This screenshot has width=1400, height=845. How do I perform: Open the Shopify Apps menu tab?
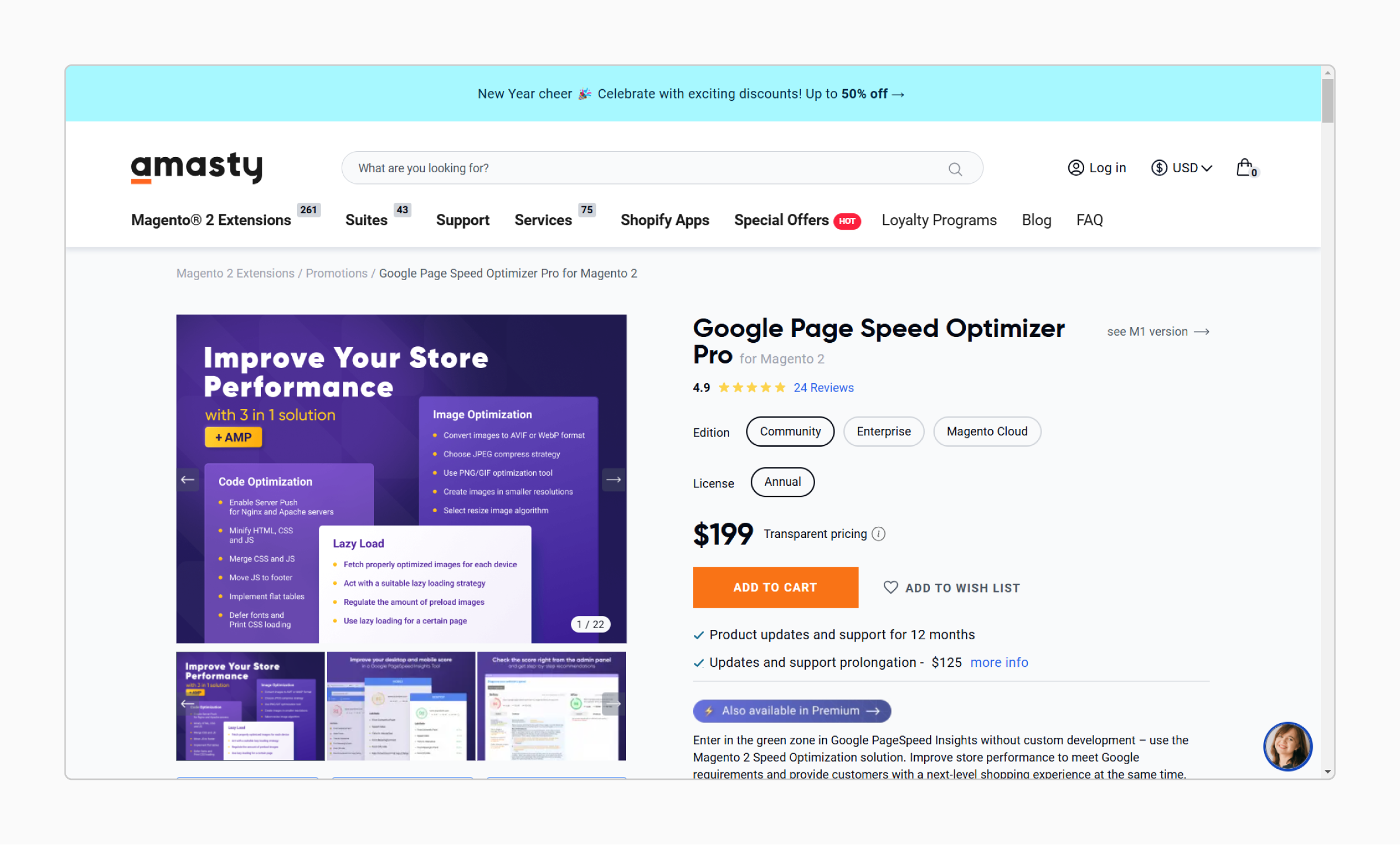[665, 220]
